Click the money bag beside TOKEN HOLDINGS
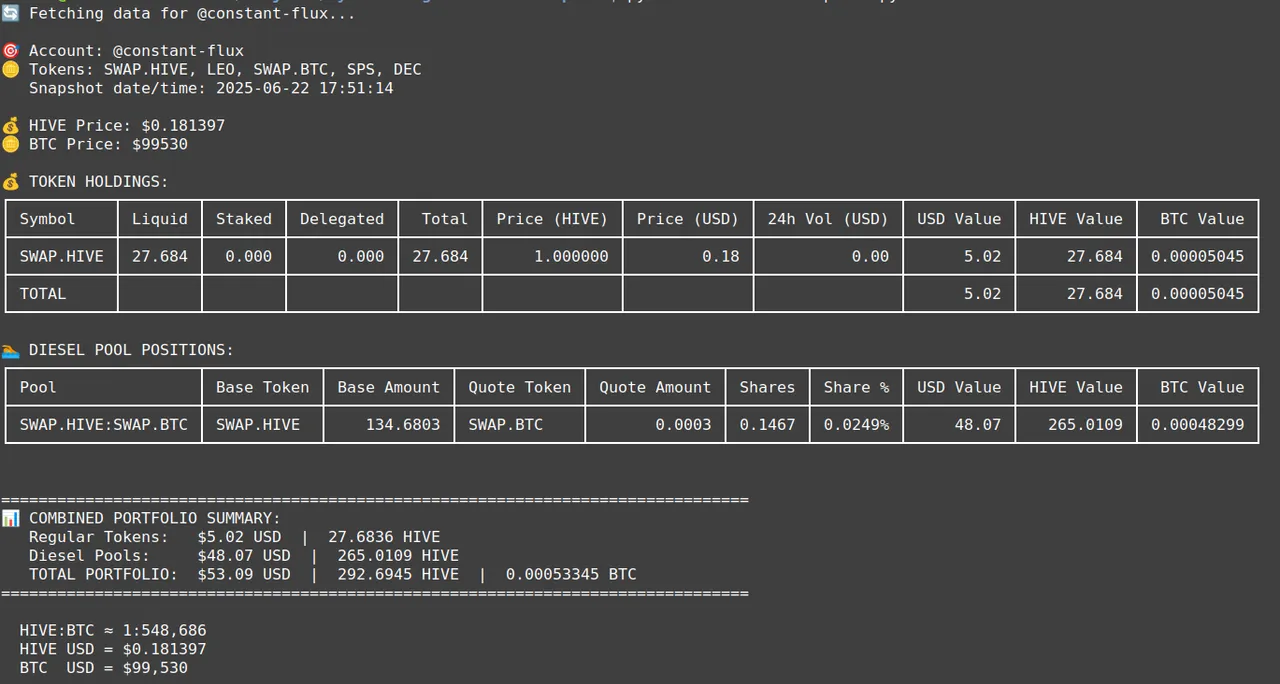The width and height of the screenshot is (1280, 684). 10,181
